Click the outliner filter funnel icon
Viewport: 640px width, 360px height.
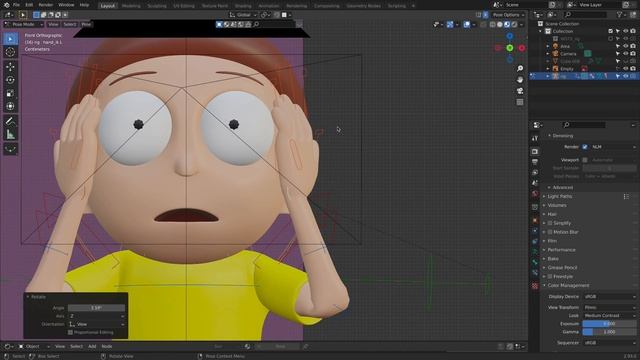[620, 15]
